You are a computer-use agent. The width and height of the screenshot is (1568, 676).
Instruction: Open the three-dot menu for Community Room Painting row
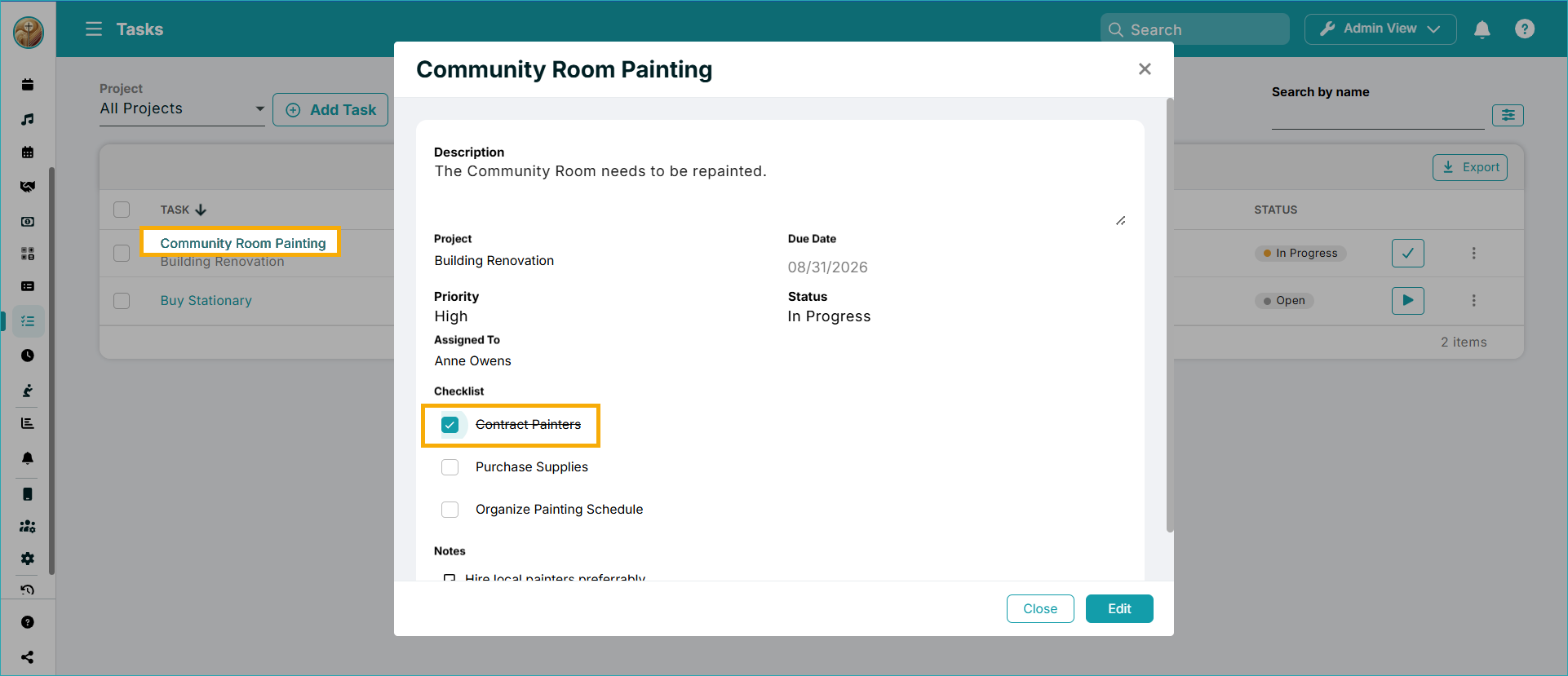pyautogui.click(x=1473, y=253)
